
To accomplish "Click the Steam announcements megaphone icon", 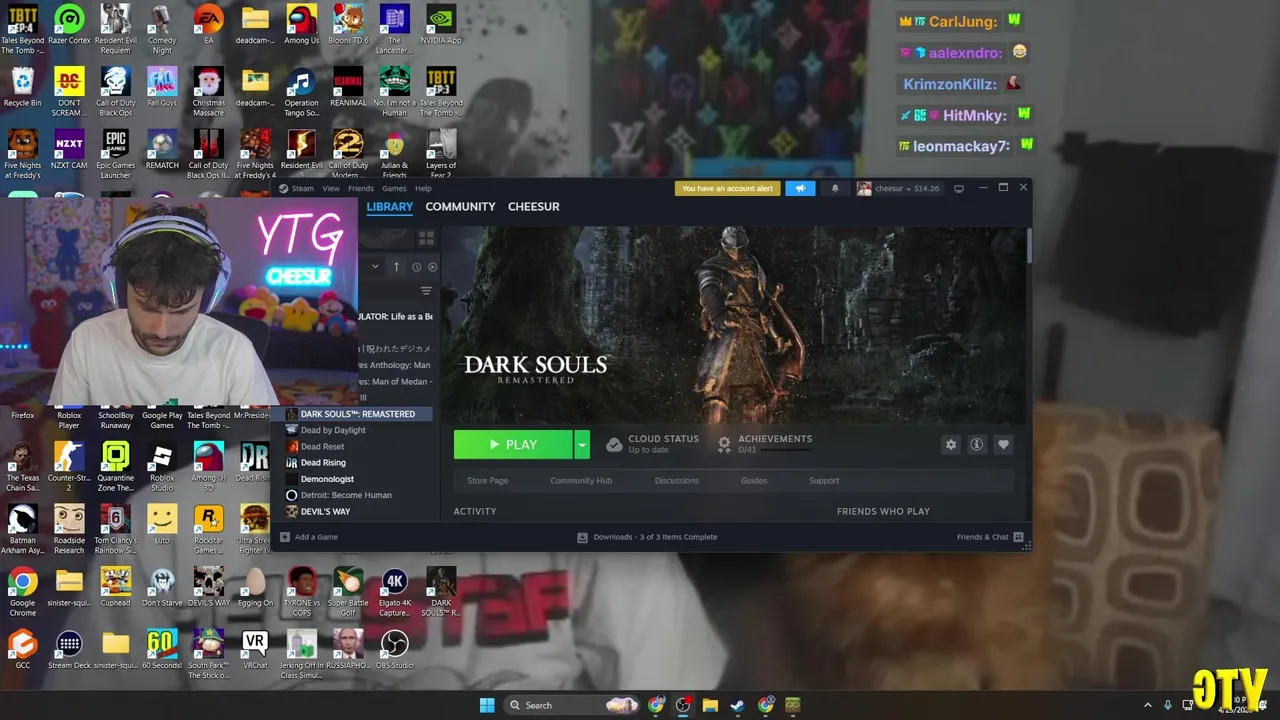I will [x=800, y=188].
